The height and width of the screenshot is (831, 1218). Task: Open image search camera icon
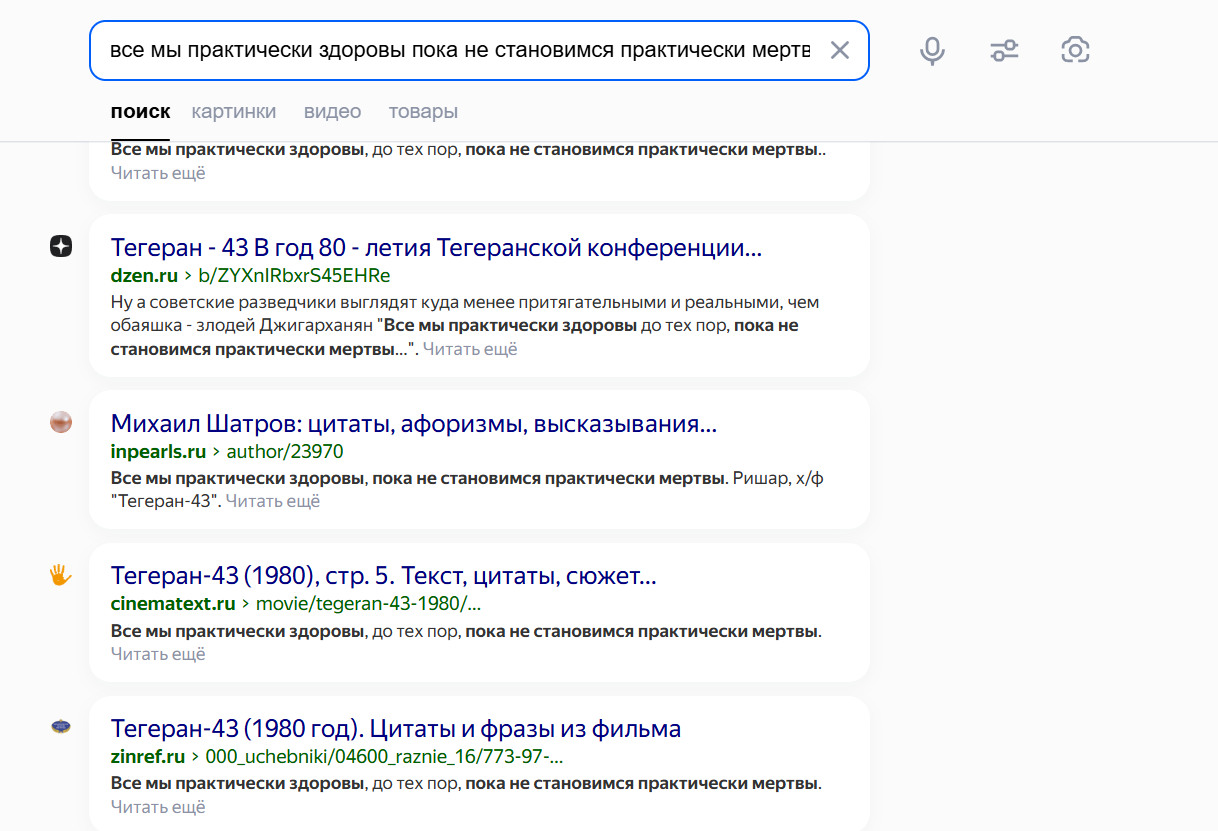coord(1075,50)
